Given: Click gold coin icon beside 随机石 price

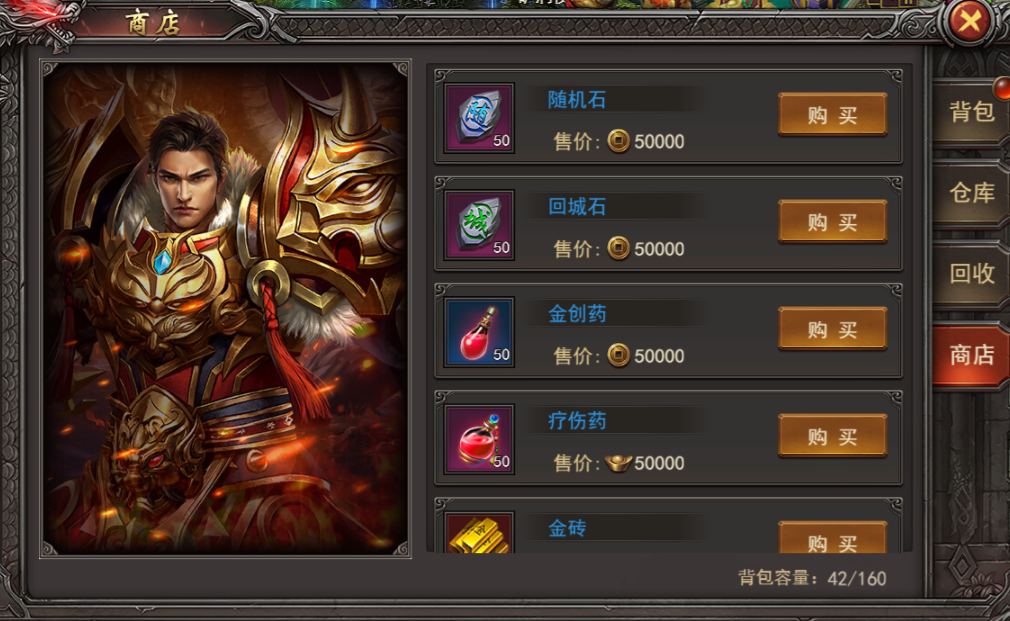Looking at the screenshot, I should pos(618,141).
